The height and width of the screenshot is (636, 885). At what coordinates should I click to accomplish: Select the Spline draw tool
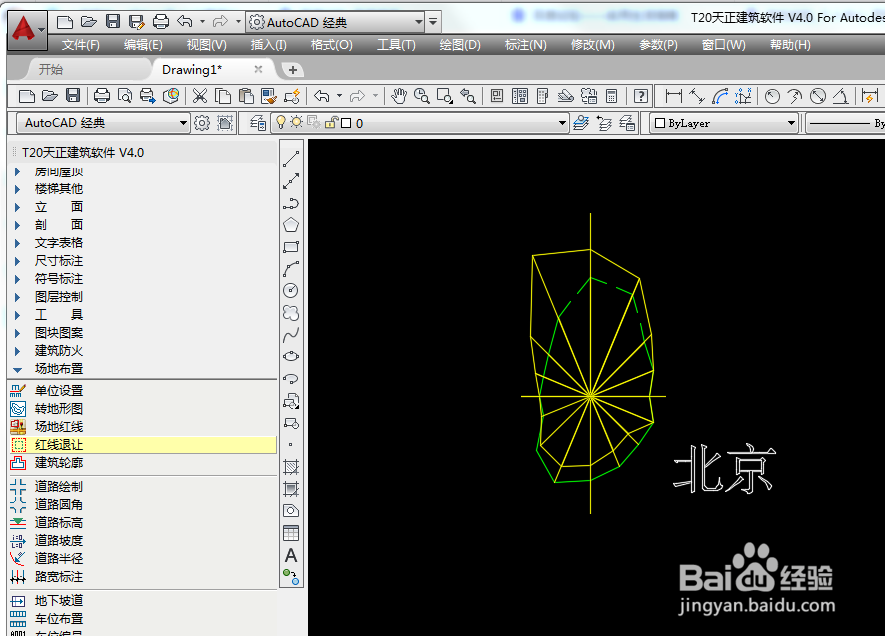coord(291,335)
